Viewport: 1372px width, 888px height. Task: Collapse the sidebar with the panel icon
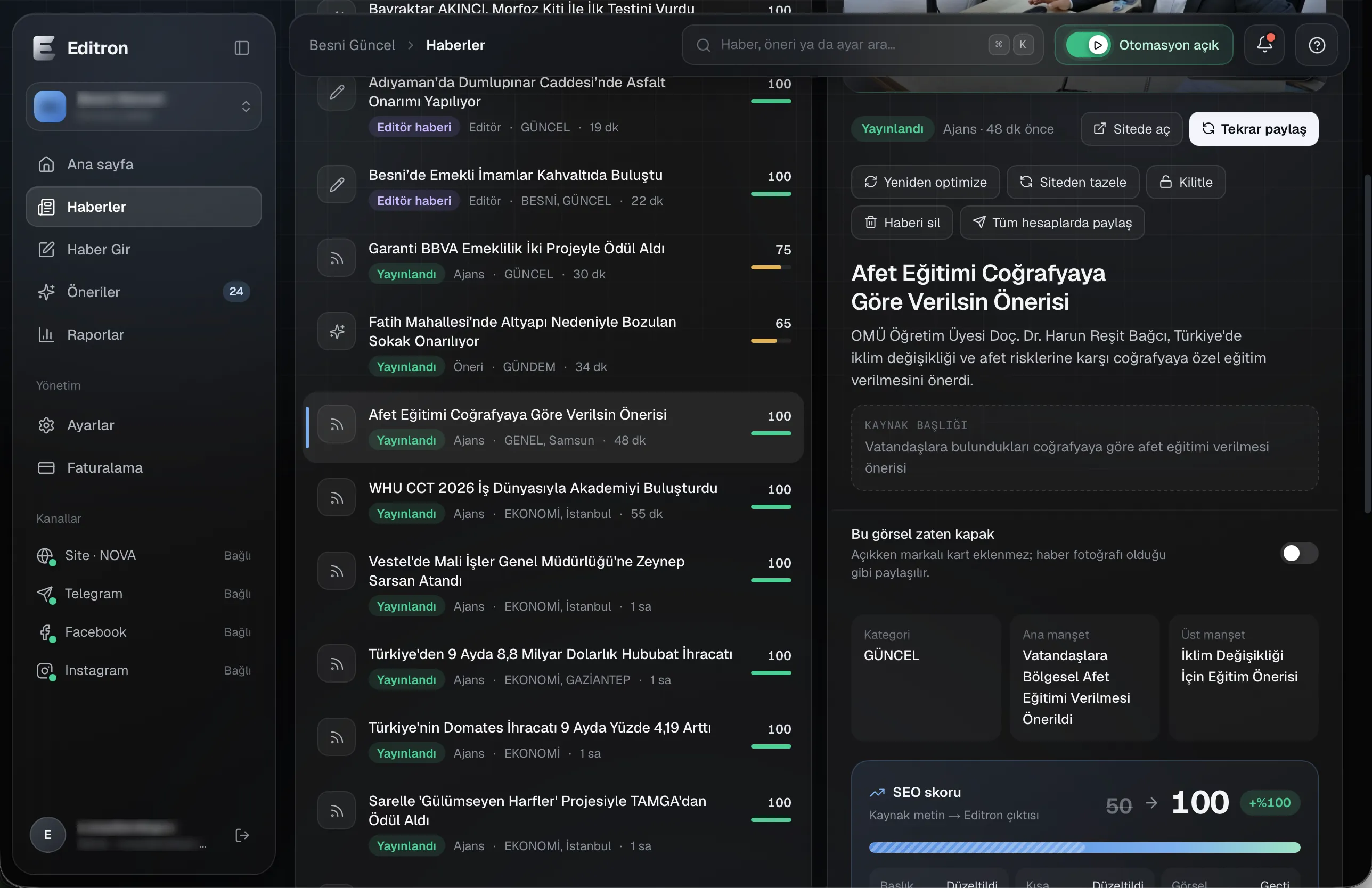tap(242, 48)
